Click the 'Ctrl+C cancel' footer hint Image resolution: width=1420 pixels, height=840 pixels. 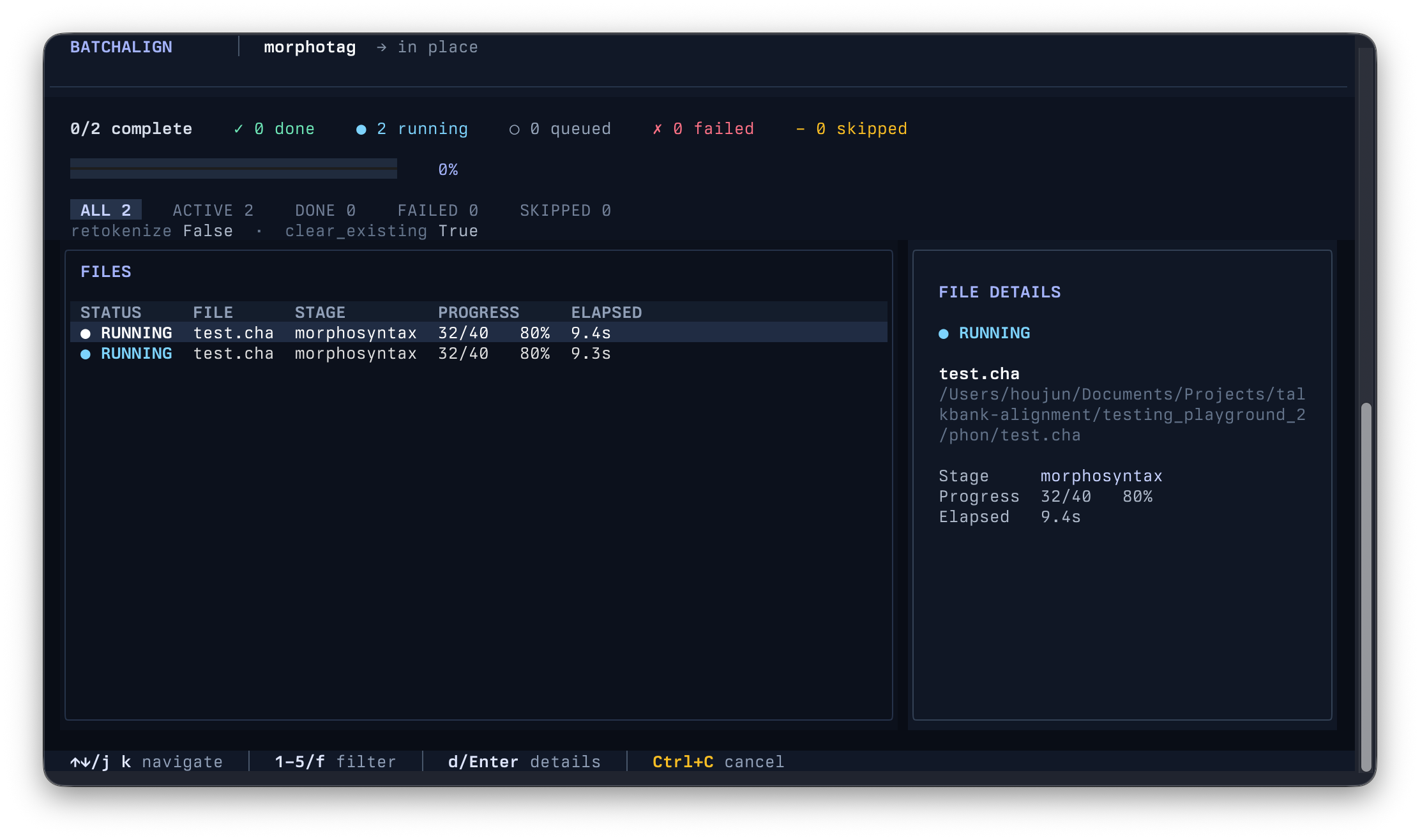(718, 761)
